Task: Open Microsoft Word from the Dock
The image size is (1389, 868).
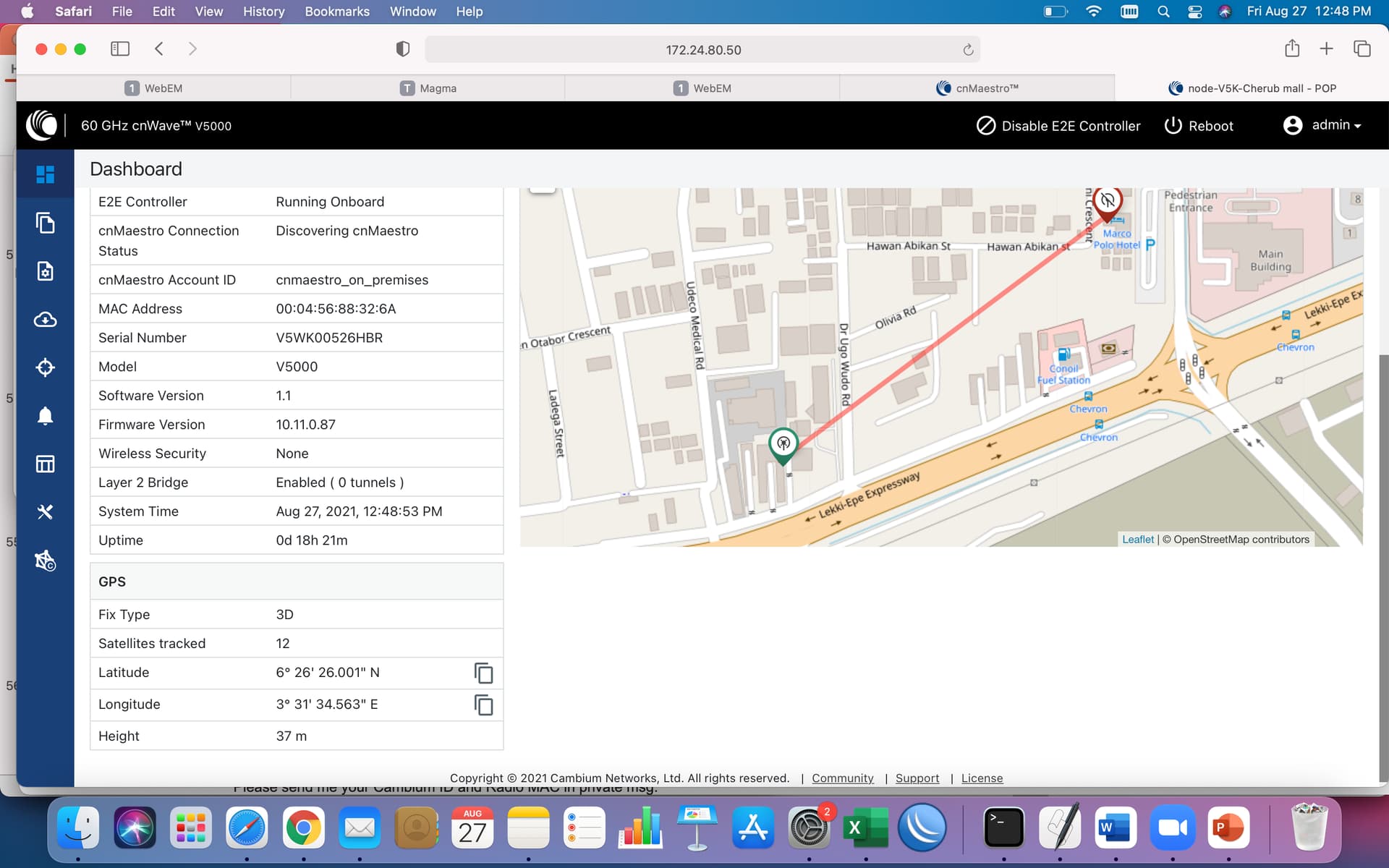Action: coord(1116,827)
